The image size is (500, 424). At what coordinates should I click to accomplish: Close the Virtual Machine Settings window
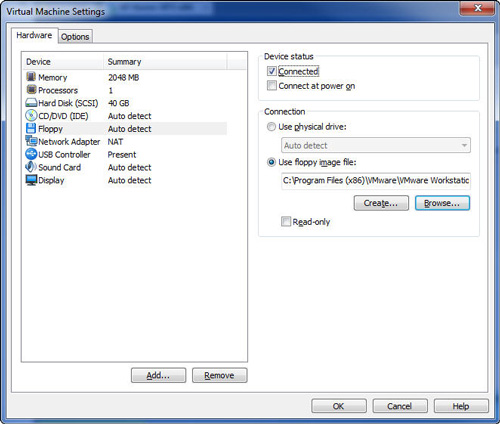coord(477,8)
